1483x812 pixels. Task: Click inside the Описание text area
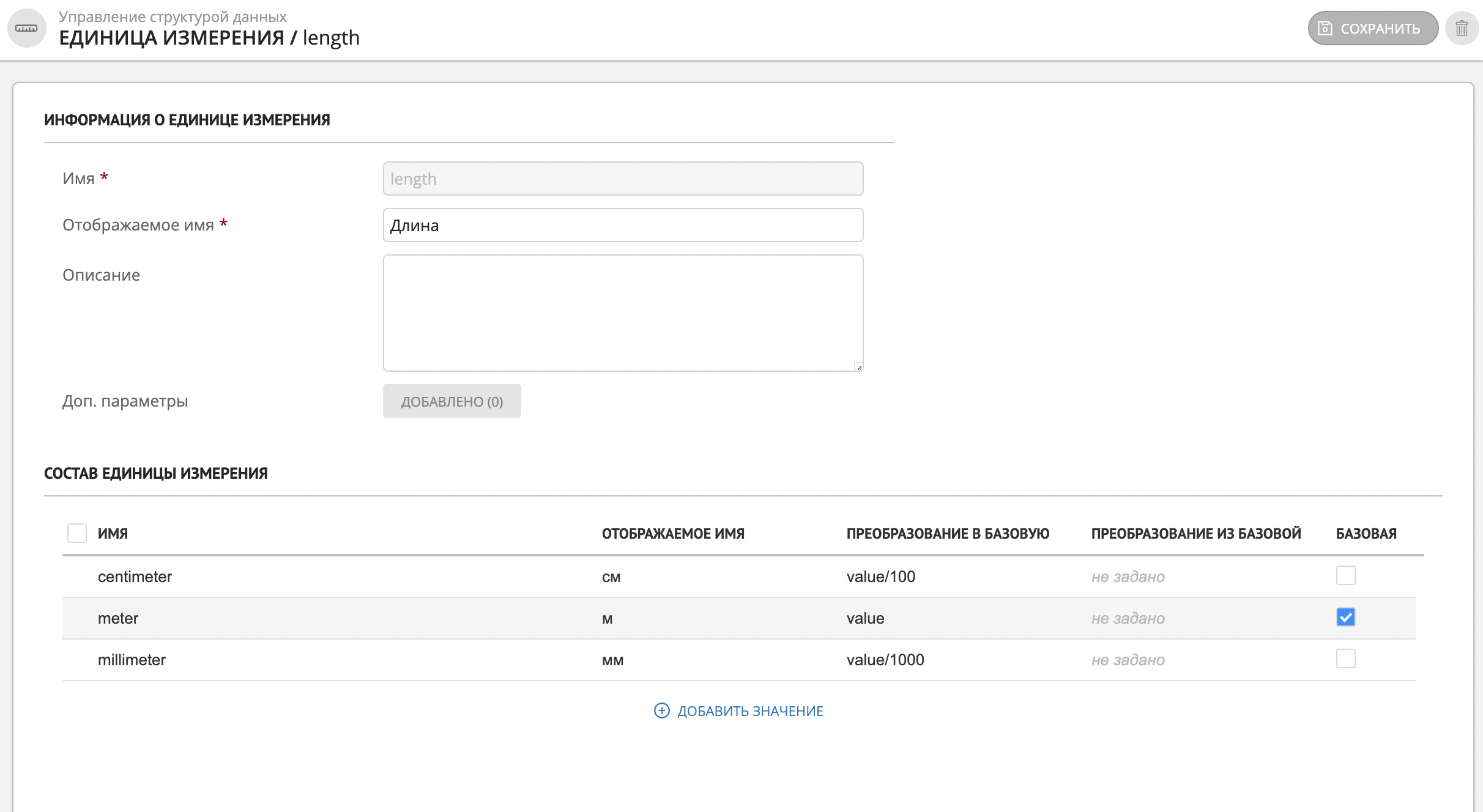(x=623, y=313)
